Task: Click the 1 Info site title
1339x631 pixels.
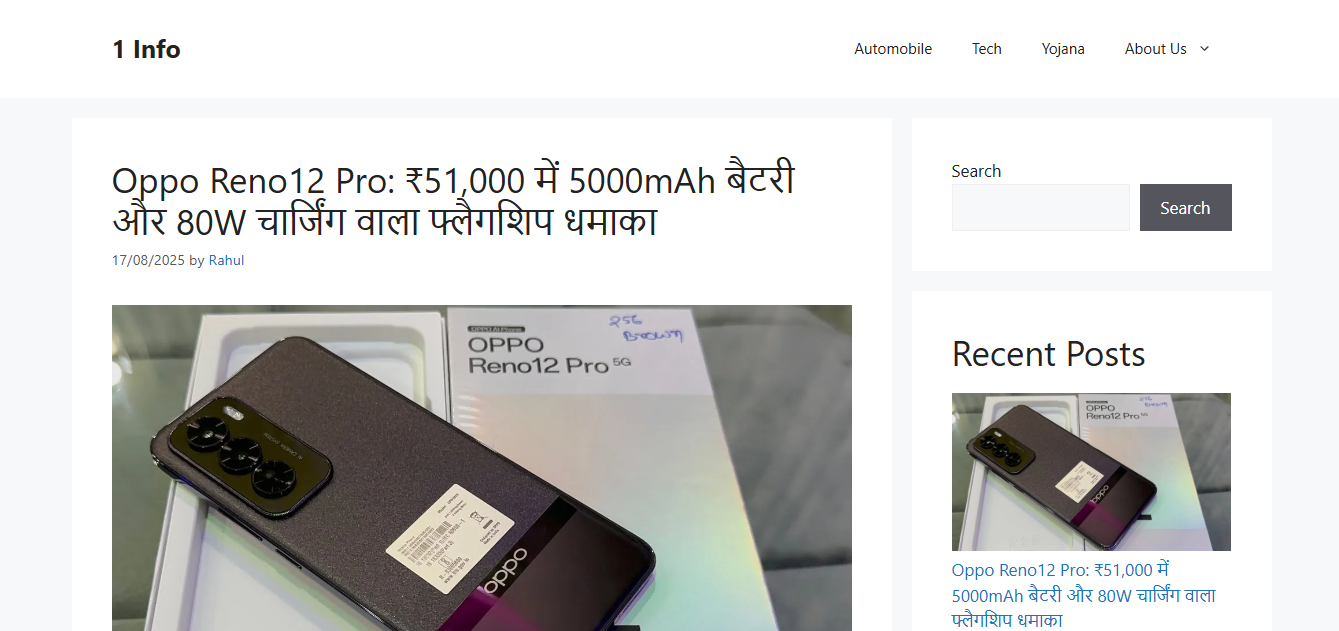Action: pos(146,49)
